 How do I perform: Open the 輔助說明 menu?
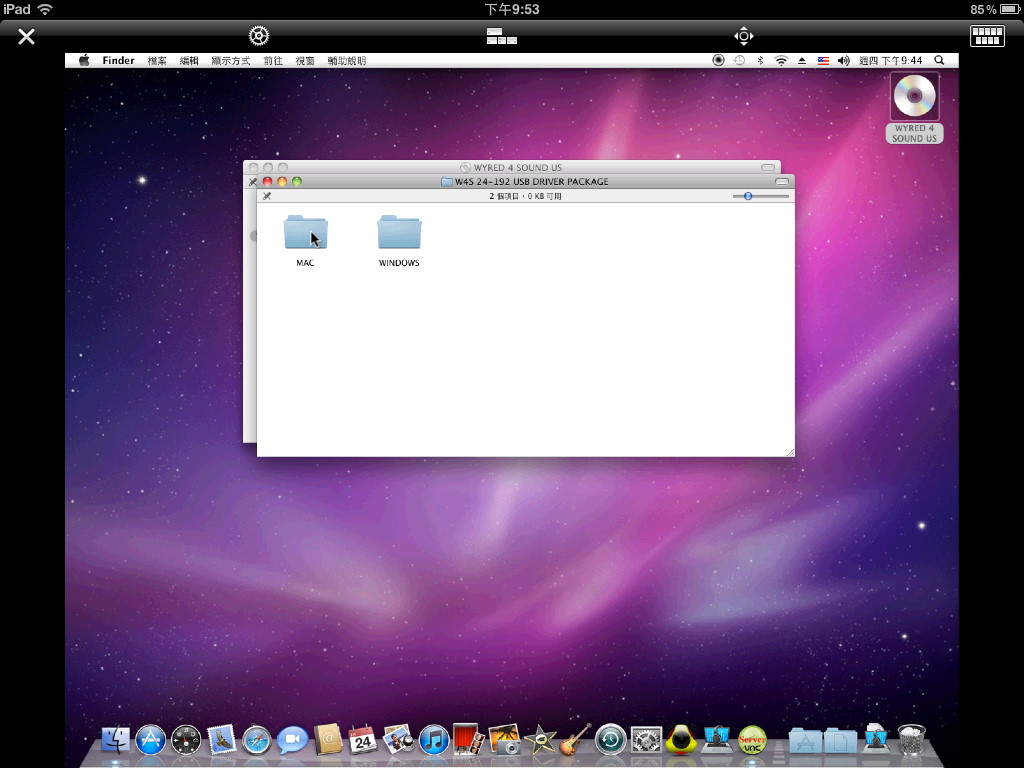point(347,60)
